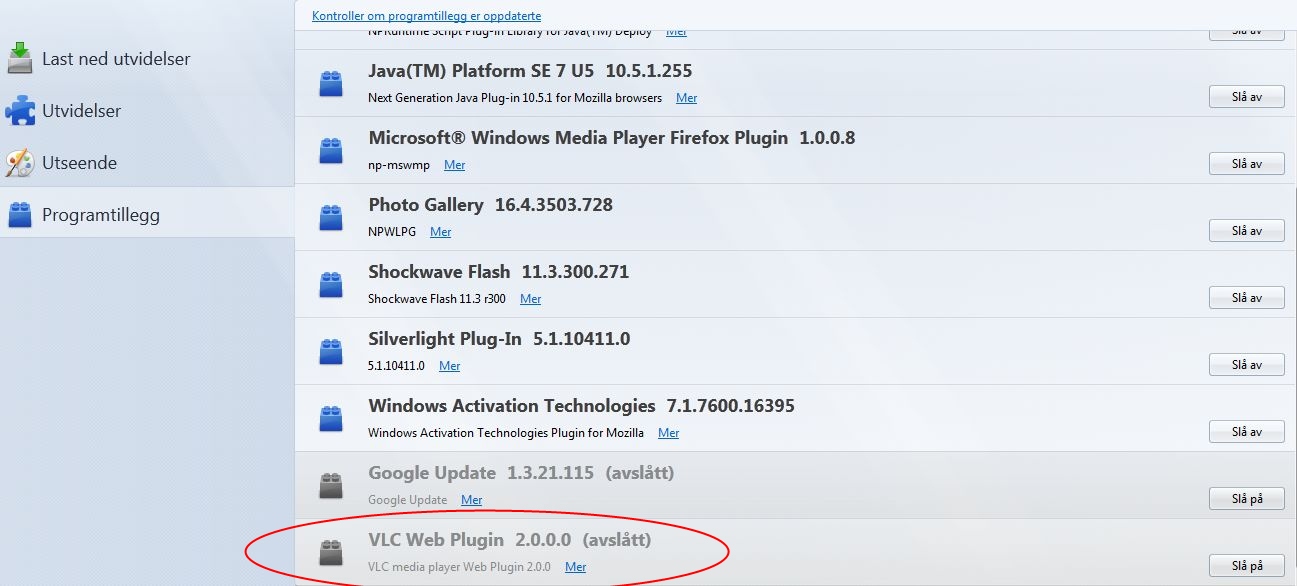1297x586 pixels.
Task: Select the Silverlight Plug-In list row
Action: tap(795, 351)
